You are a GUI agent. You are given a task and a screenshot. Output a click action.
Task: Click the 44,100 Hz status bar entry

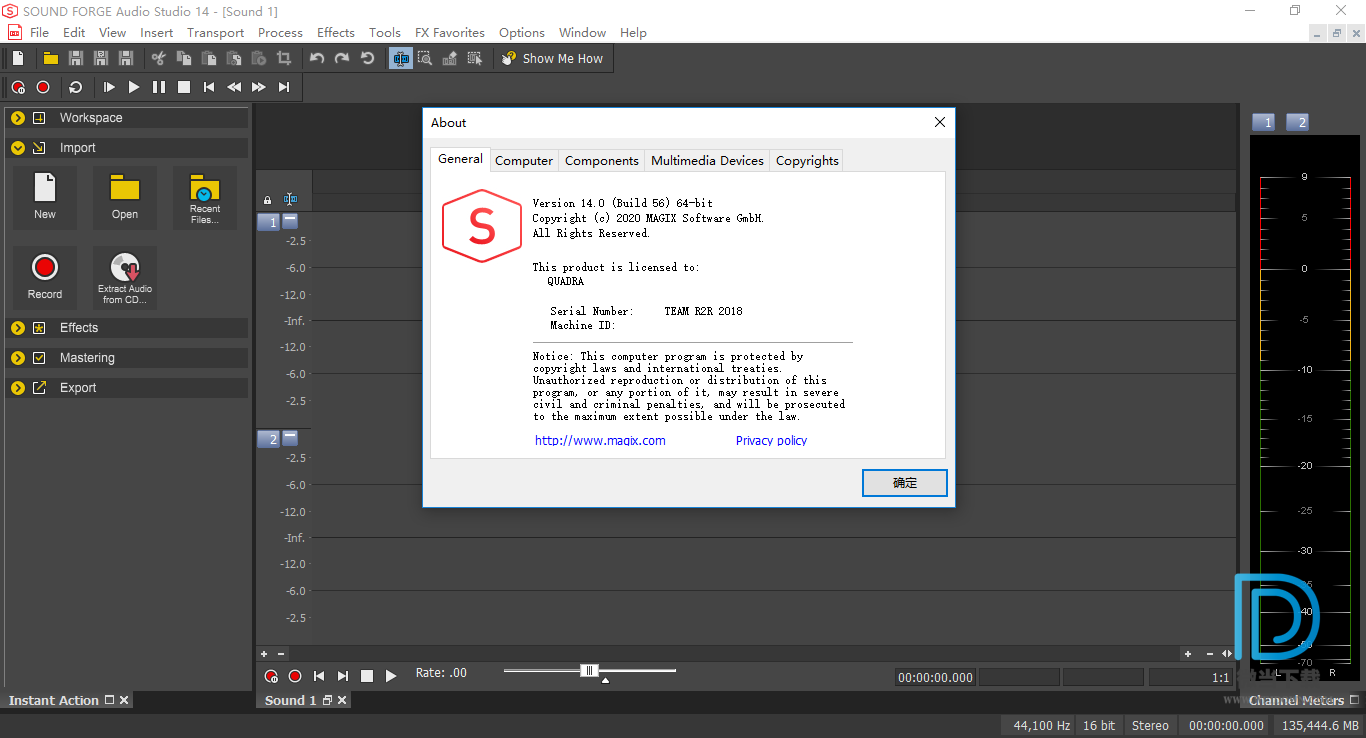(1042, 725)
